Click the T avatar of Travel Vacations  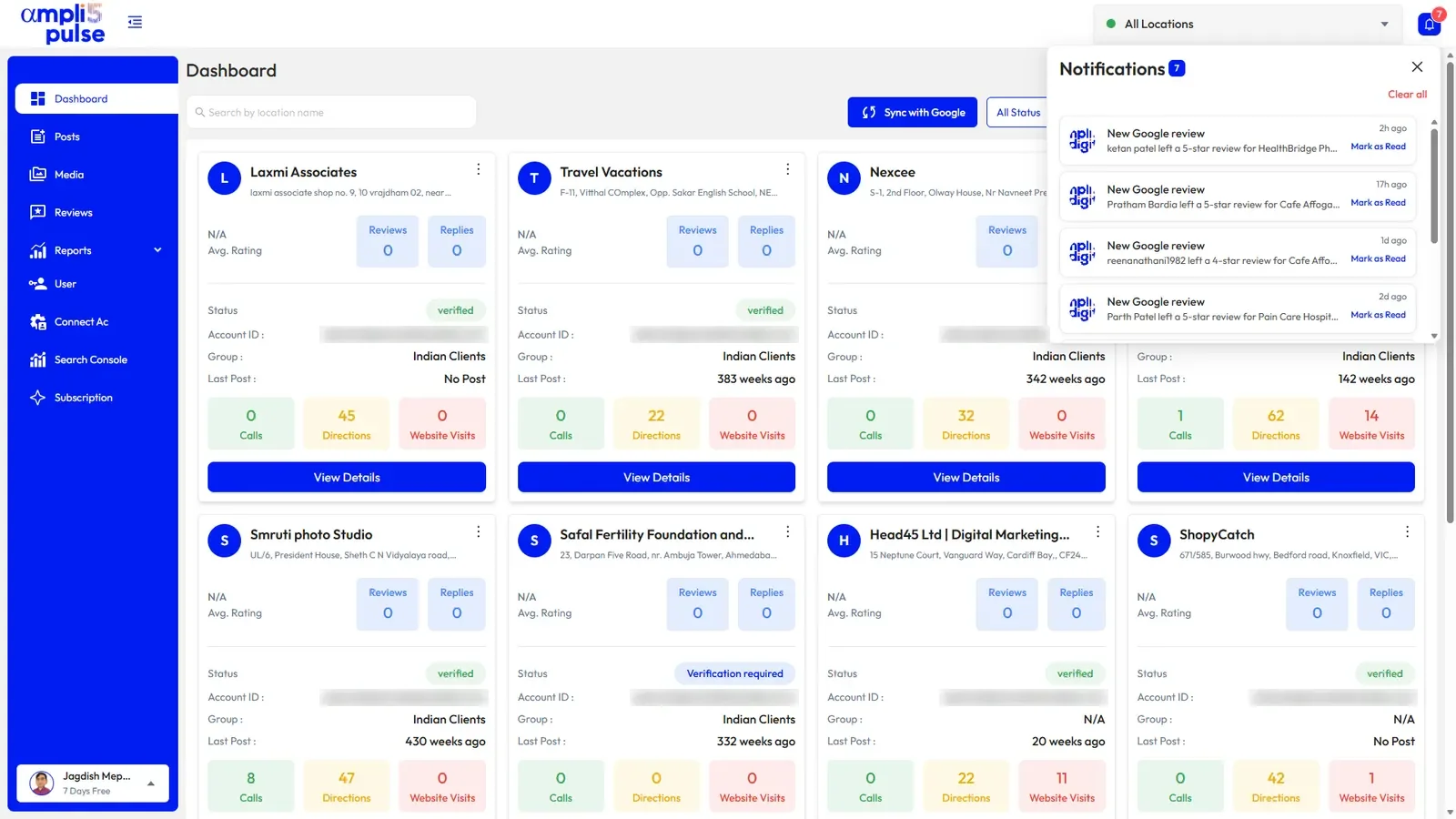point(534,178)
